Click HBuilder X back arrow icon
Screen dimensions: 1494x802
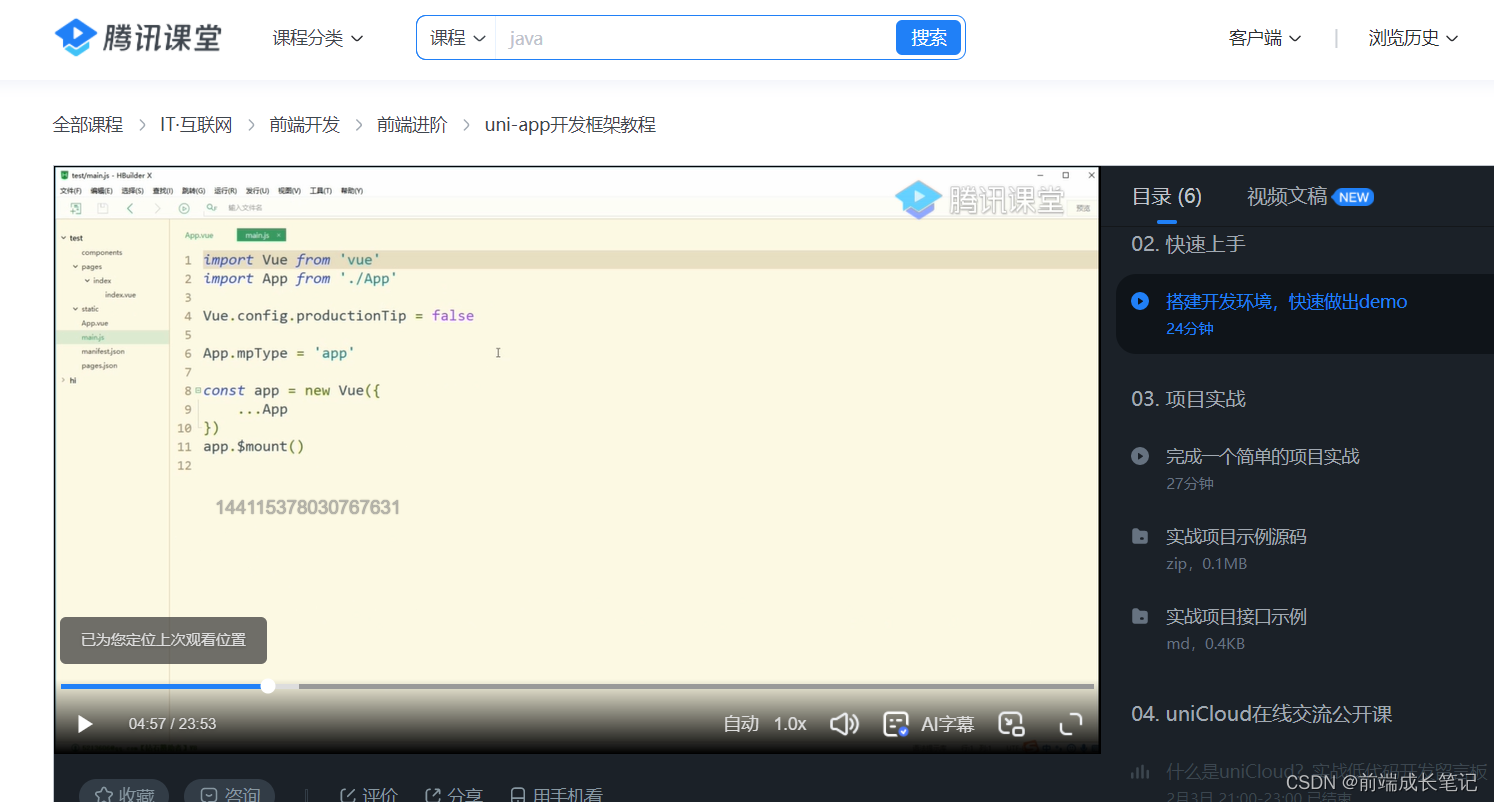click(x=130, y=208)
